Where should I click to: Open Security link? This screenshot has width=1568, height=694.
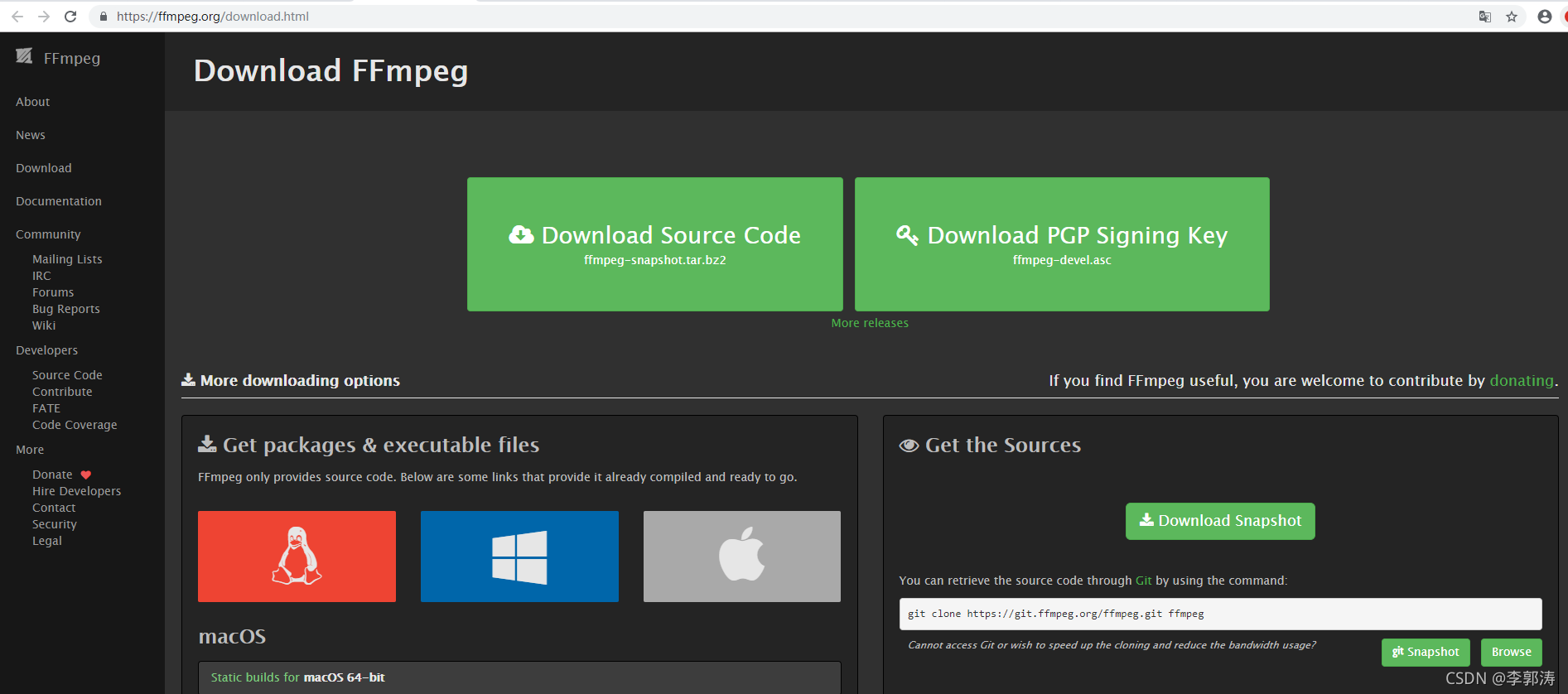pos(55,524)
